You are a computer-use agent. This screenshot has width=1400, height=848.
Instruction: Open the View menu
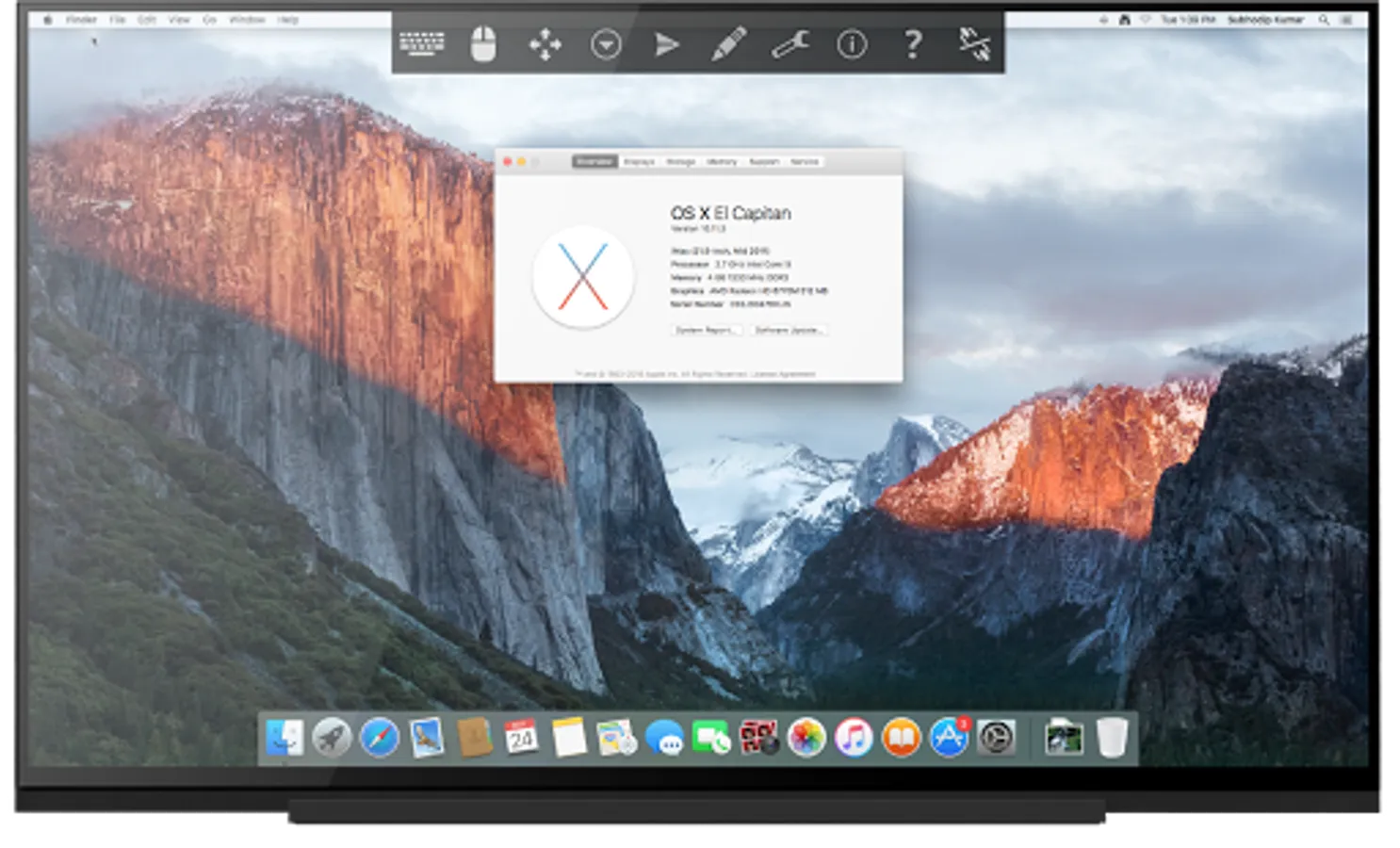coord(179,19)
